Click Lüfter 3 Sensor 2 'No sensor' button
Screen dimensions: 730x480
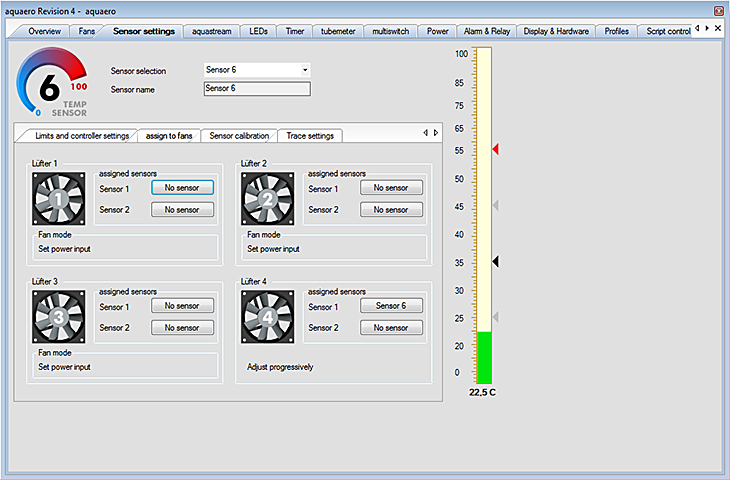pyautogui.click(x=182, y=328)
